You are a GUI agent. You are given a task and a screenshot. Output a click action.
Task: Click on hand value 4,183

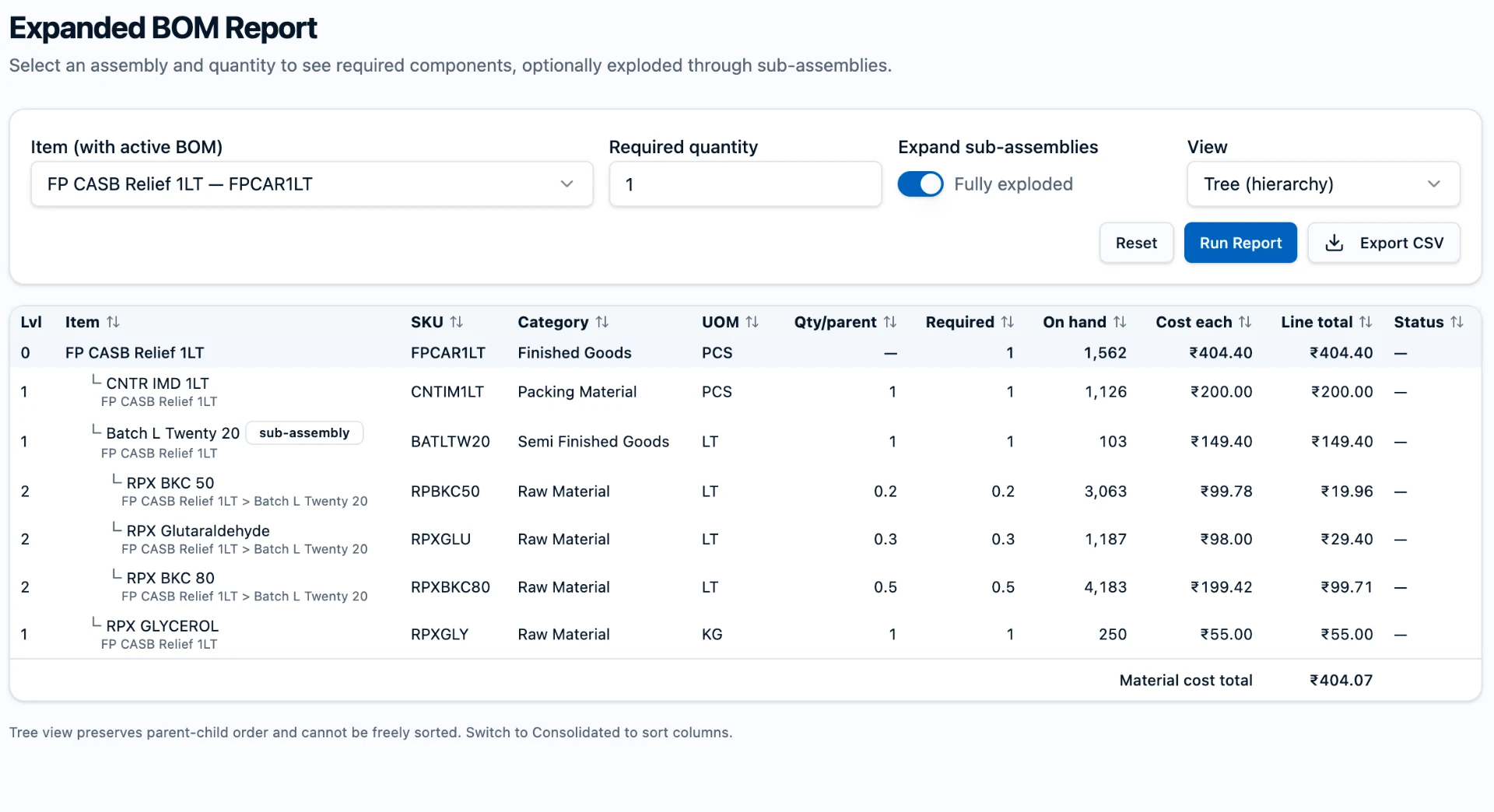tap(1105, 587)
